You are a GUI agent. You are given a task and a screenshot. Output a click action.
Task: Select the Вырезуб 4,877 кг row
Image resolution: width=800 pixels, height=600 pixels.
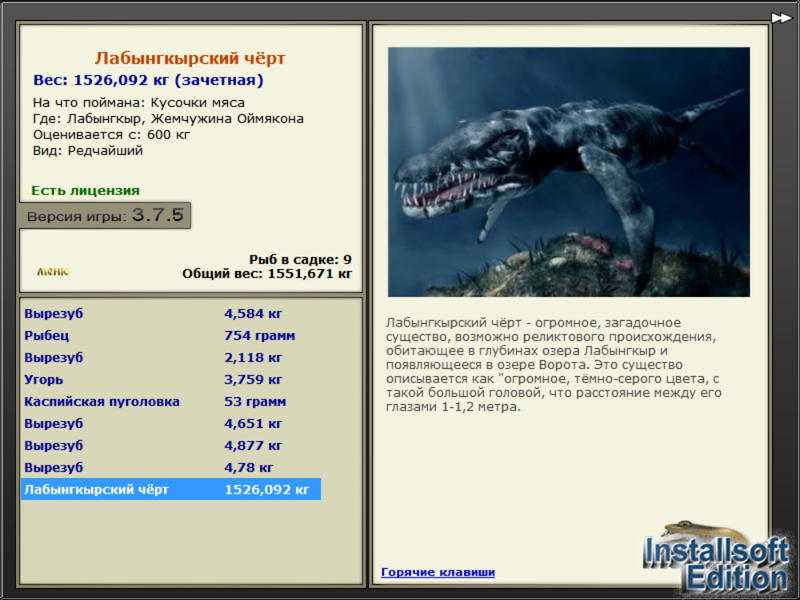pyautogui.click(x=171, y=445)
